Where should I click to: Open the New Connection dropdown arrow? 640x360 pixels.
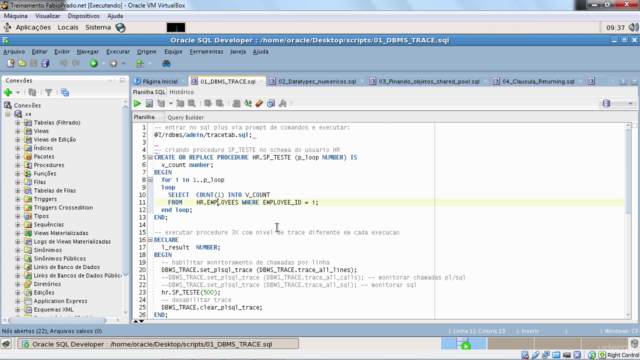pyautogui.click(x=18, y=92)
